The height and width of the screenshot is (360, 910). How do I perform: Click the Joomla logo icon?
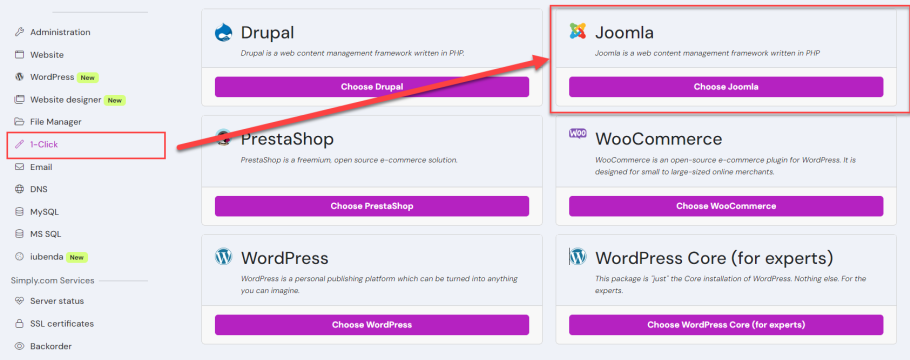(577, 31)
